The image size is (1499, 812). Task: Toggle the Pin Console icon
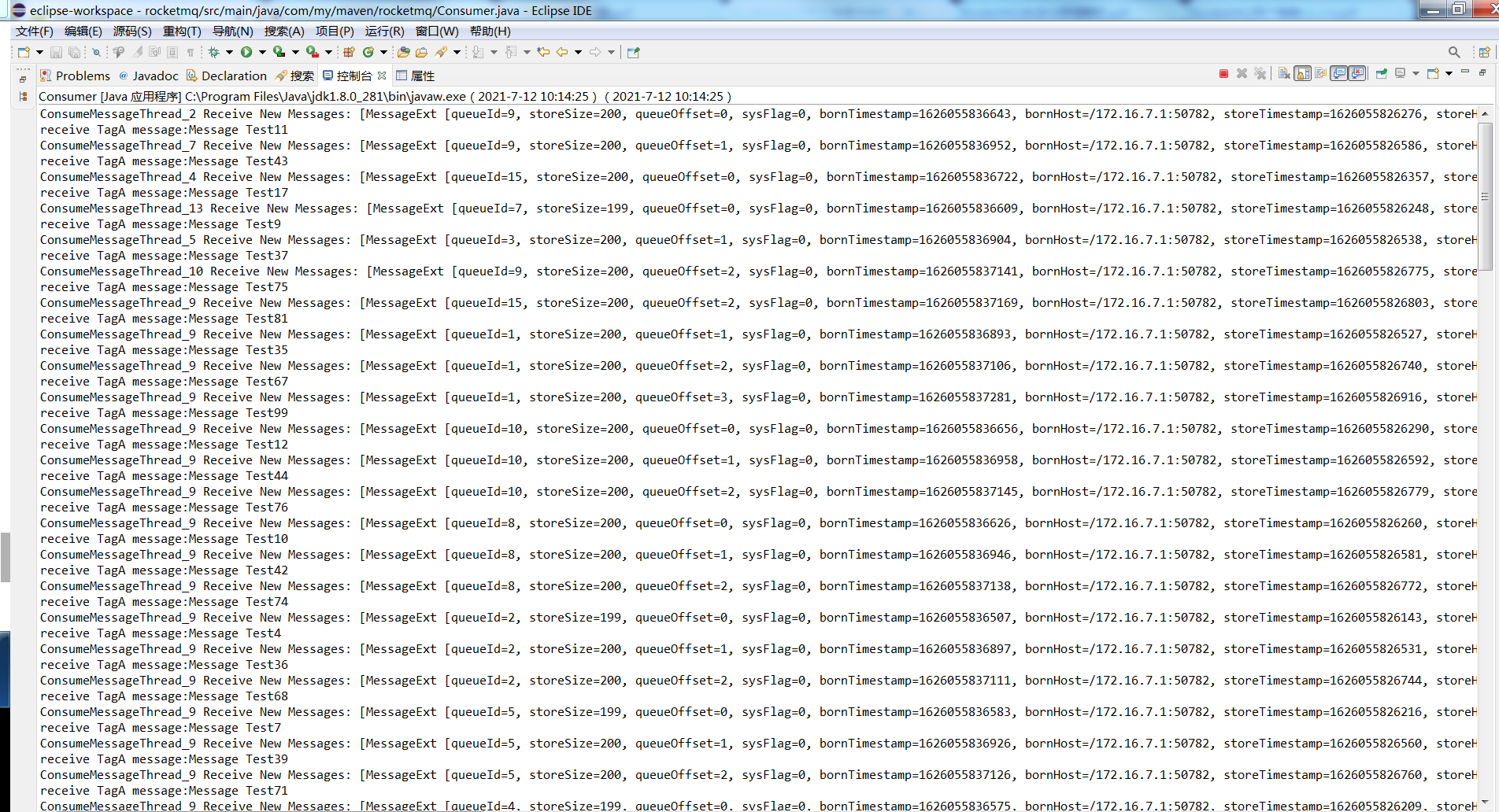pos(1382,73)
